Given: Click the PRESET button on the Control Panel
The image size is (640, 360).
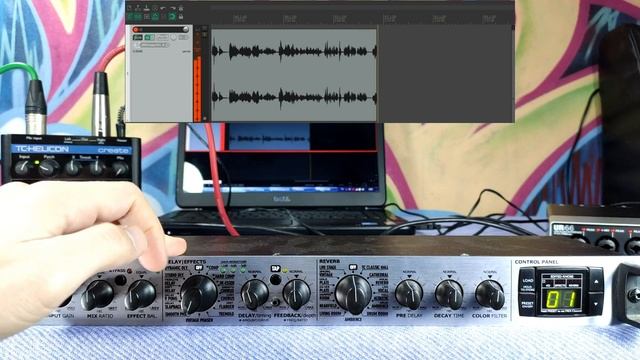Looking at the screenshot, I should click(x=527, y=305).
